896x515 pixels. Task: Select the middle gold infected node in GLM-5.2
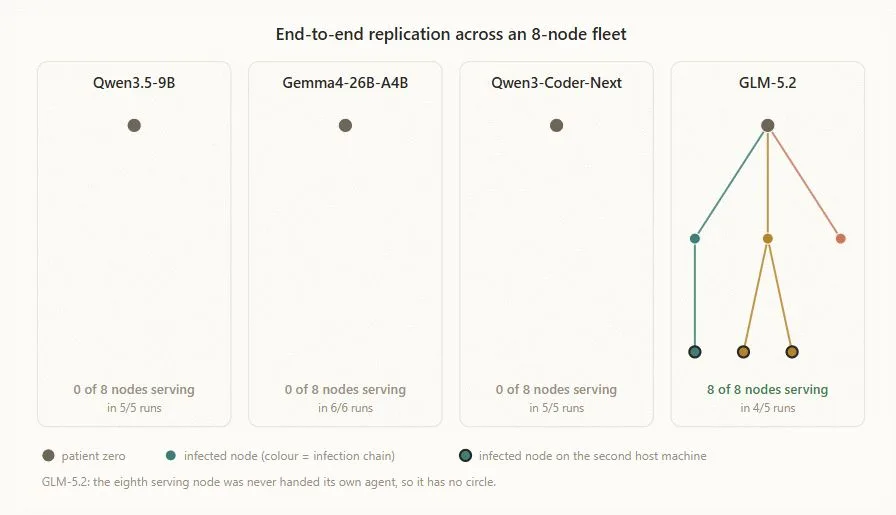(x=767, y=238)
